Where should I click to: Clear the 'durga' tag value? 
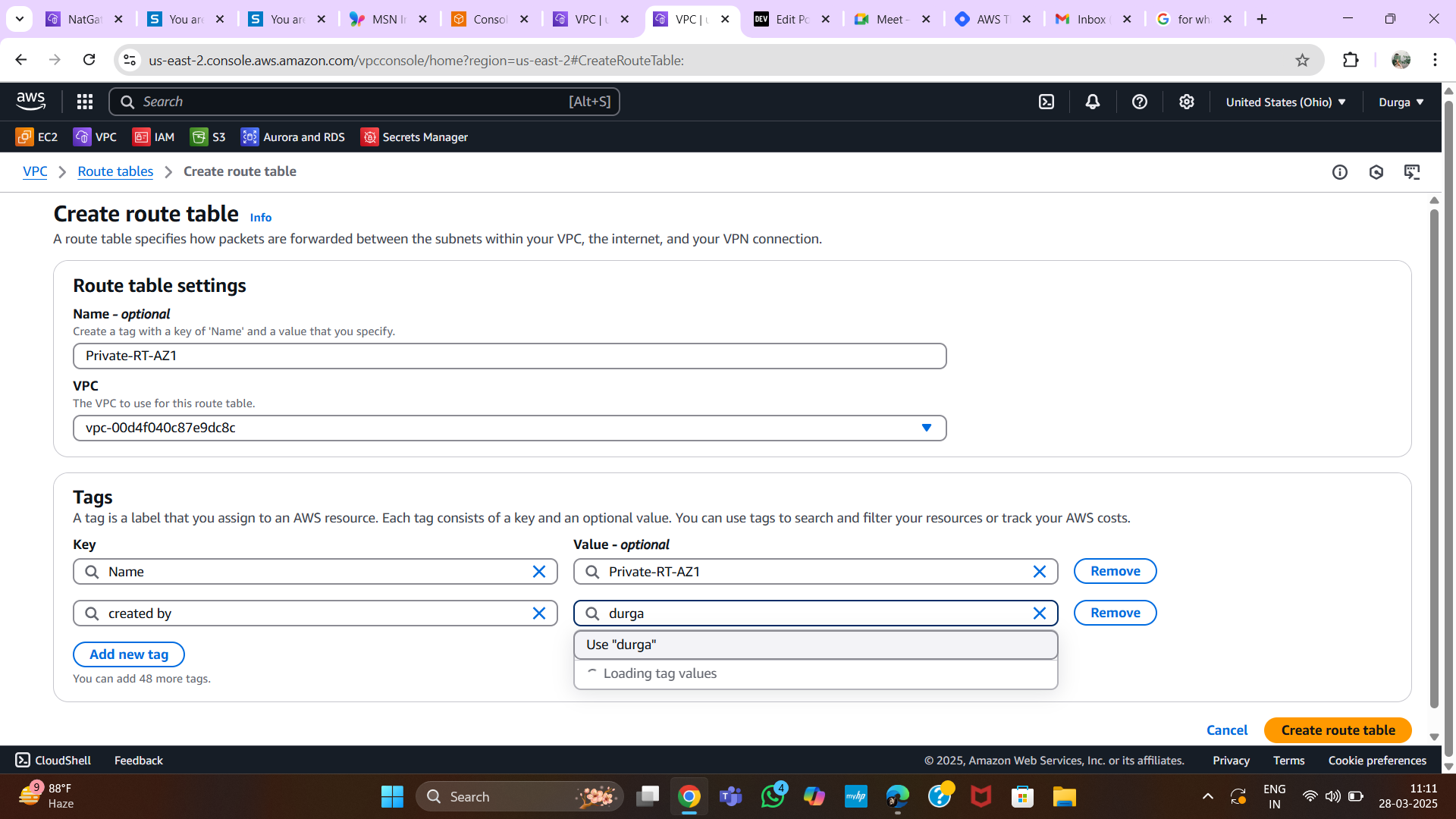(x=1040, y=613)
